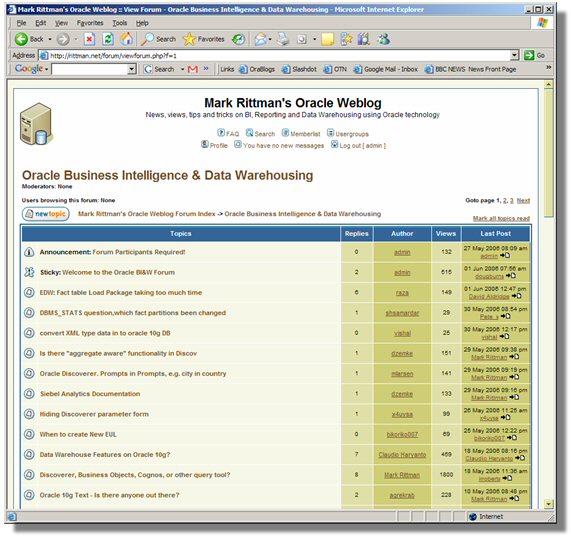Open the Back button history dropdown arrow

tap(50, 39)
